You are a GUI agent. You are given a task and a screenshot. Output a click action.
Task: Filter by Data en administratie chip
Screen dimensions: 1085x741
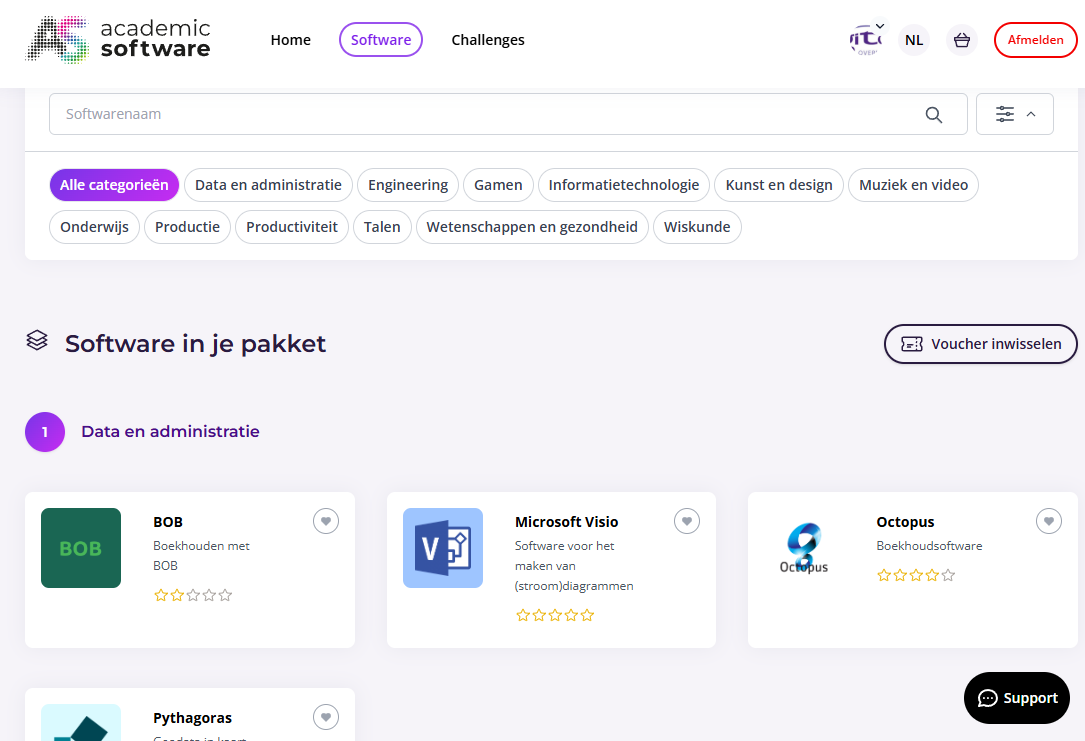(268, 185)
